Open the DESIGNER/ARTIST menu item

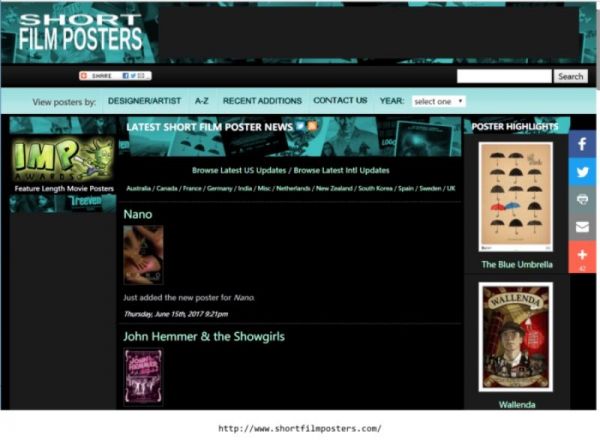pyautogui.click(x=144, y=101)
